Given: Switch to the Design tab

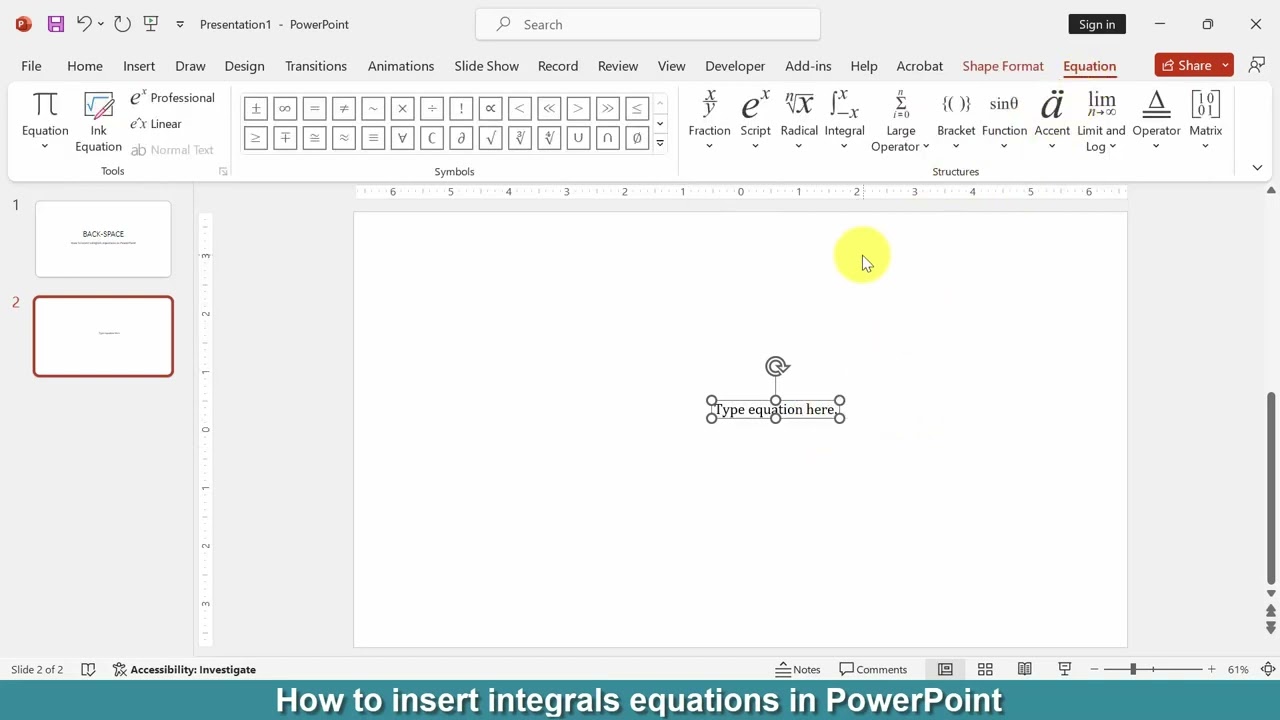Looking at the screenshot, I should [x=244, y=66].
